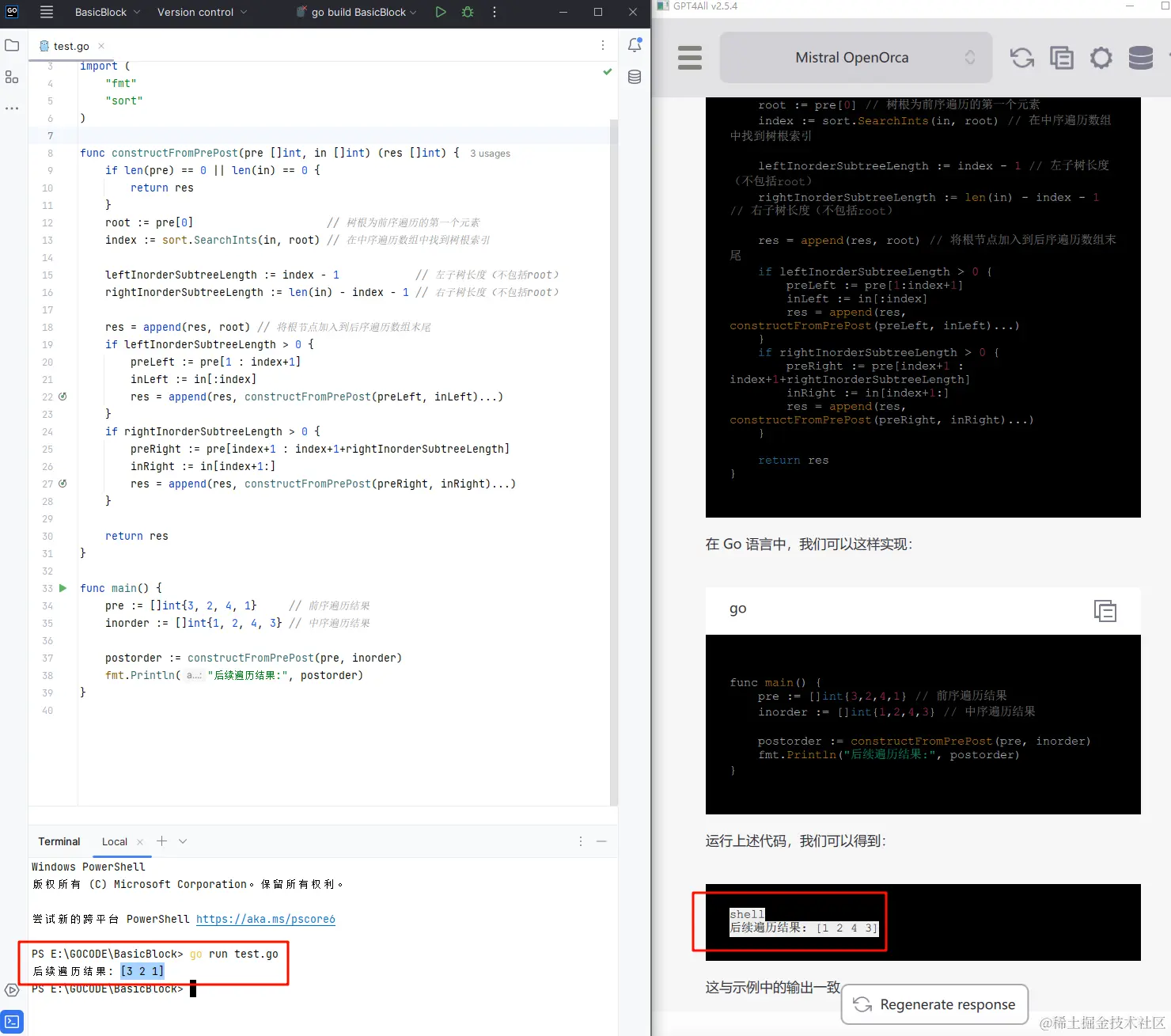Open the More Actions vertical dots in toolbar
This screenshot has width=1171, height=1036.
495,12
